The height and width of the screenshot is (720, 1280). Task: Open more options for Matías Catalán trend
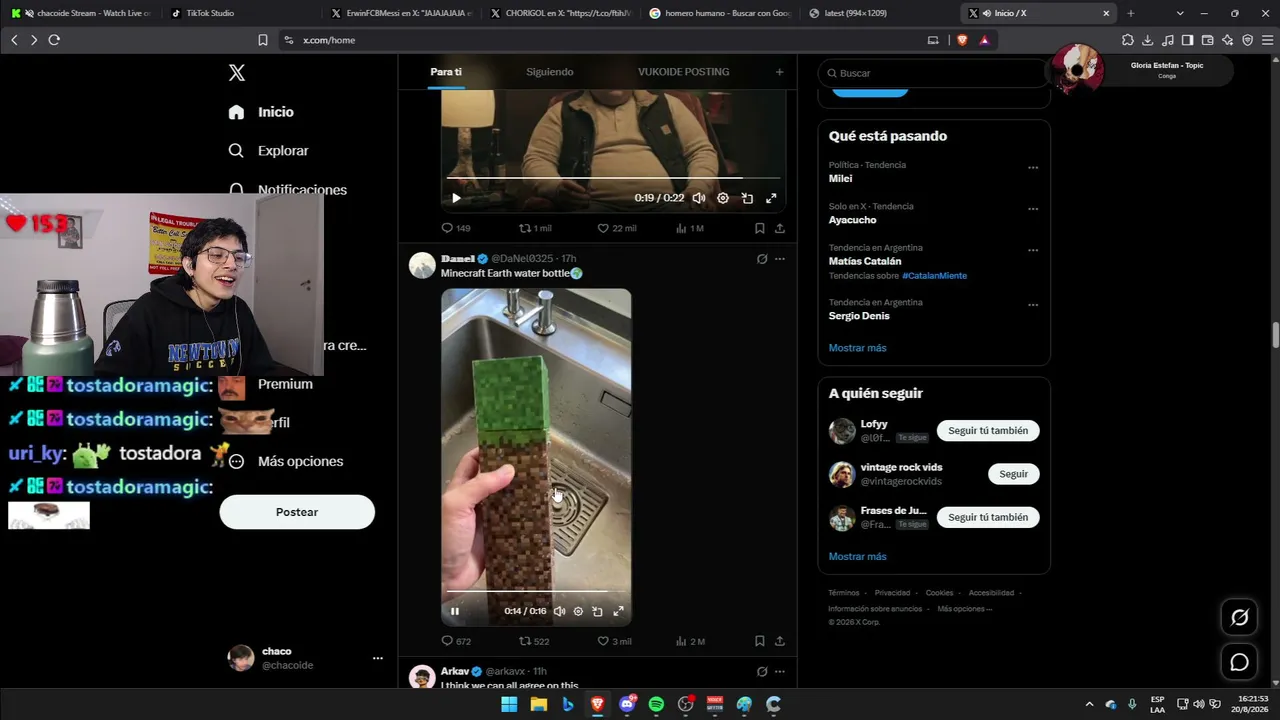pyautogui.click(x=1033, y=250)
